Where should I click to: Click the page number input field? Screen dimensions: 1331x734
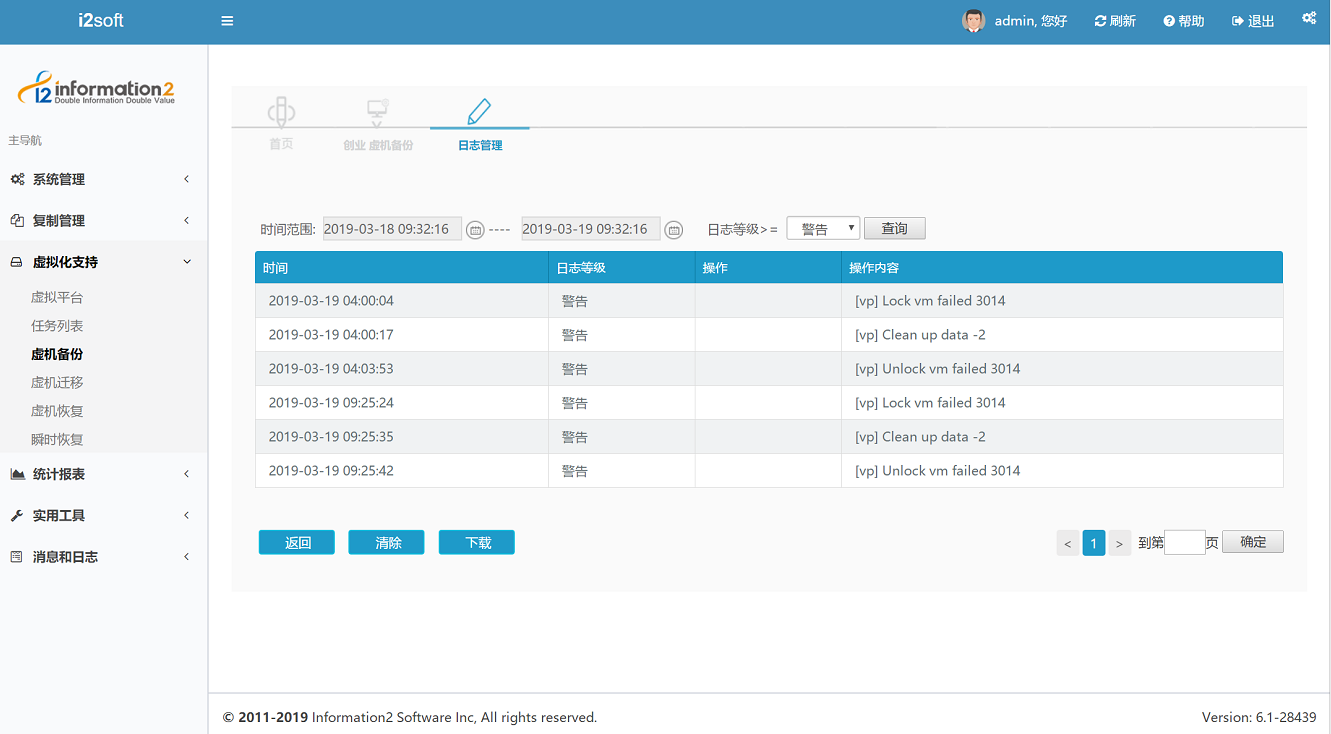[1184, 543]
